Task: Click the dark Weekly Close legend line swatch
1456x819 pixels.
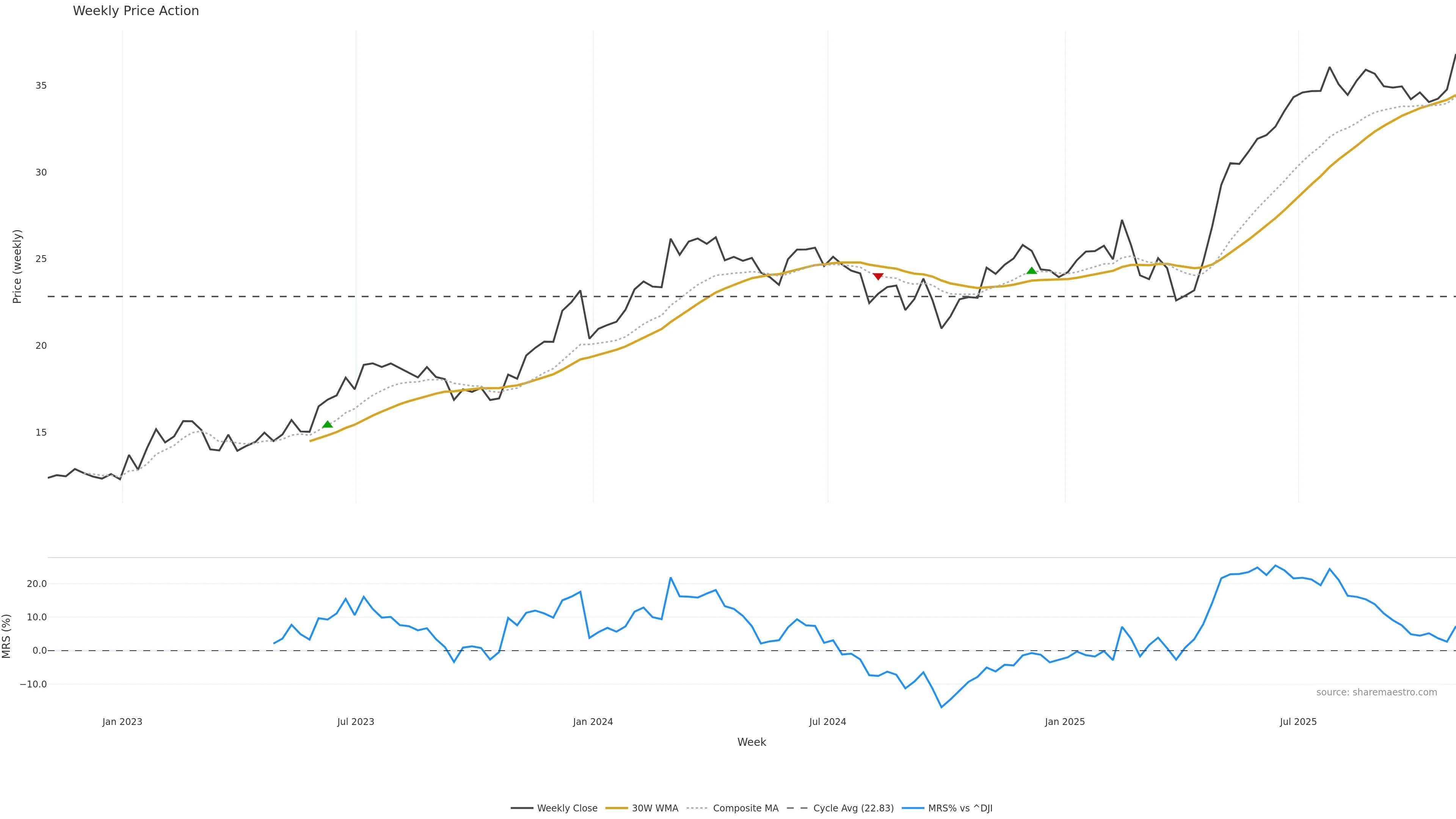Action: (522, 808)
